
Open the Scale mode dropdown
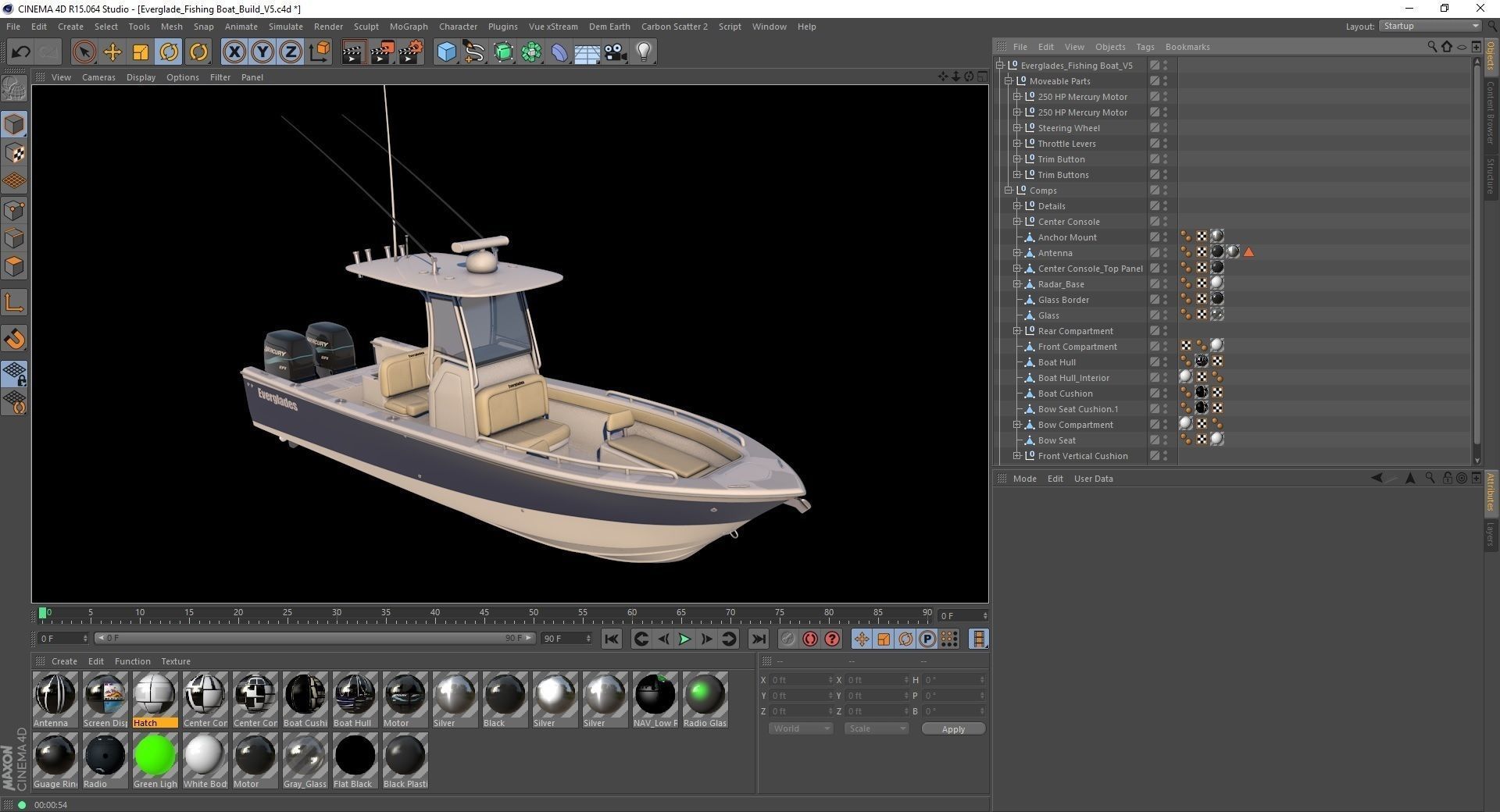pos(876,728)
